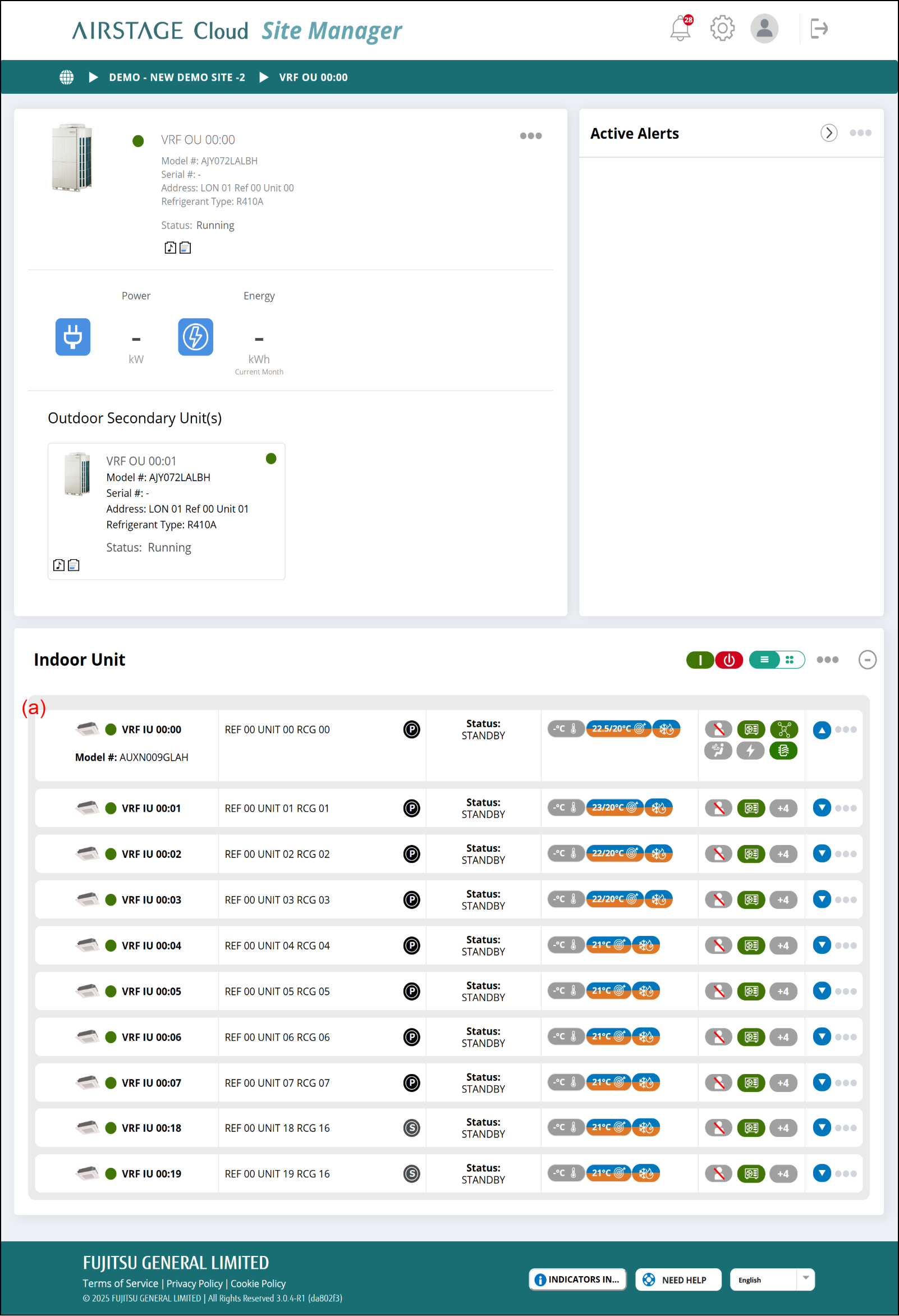Switch indoor units to list view

pyautogui.click(x=764, y=660)
